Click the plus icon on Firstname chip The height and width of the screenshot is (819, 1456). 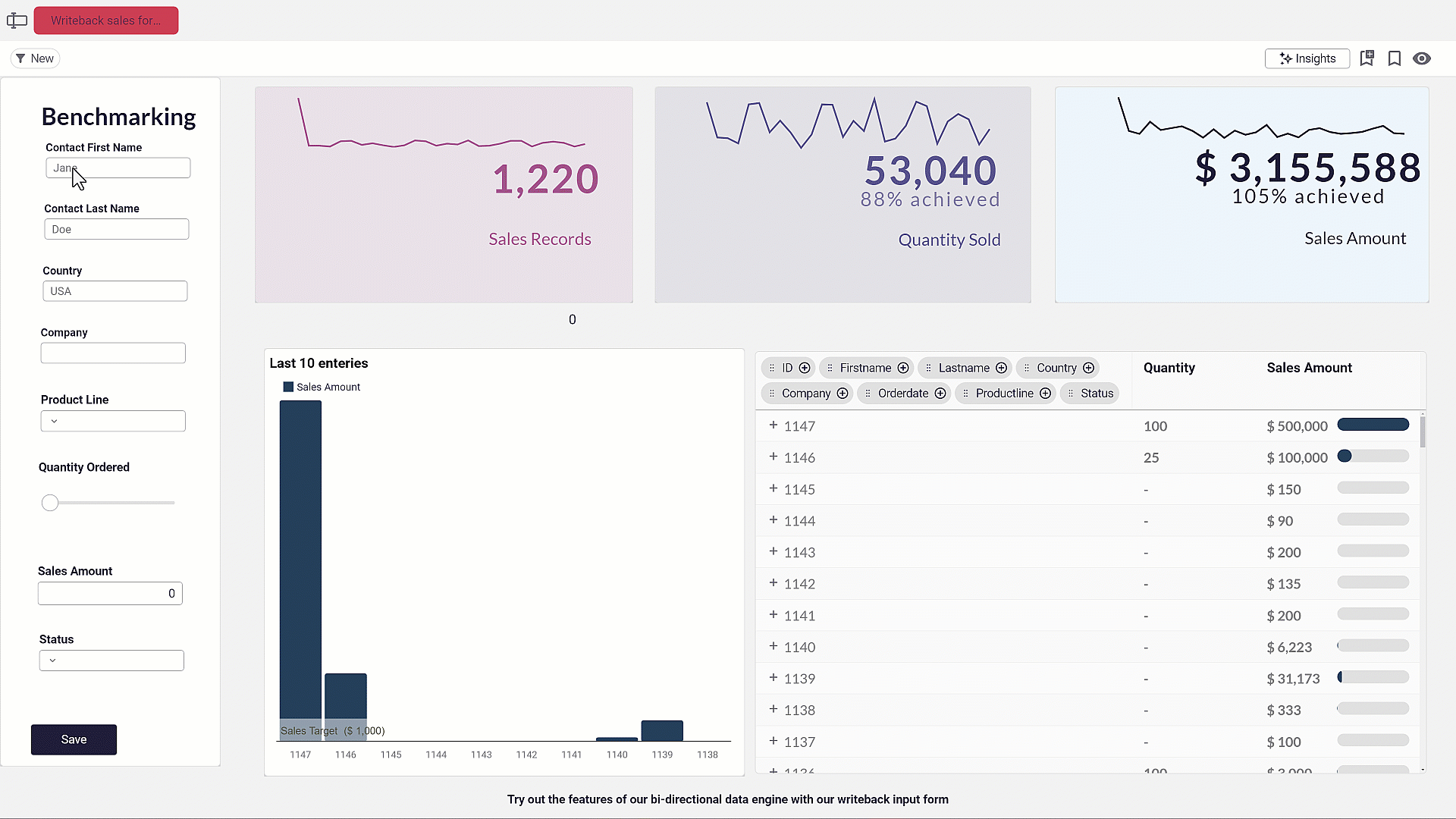903,368
